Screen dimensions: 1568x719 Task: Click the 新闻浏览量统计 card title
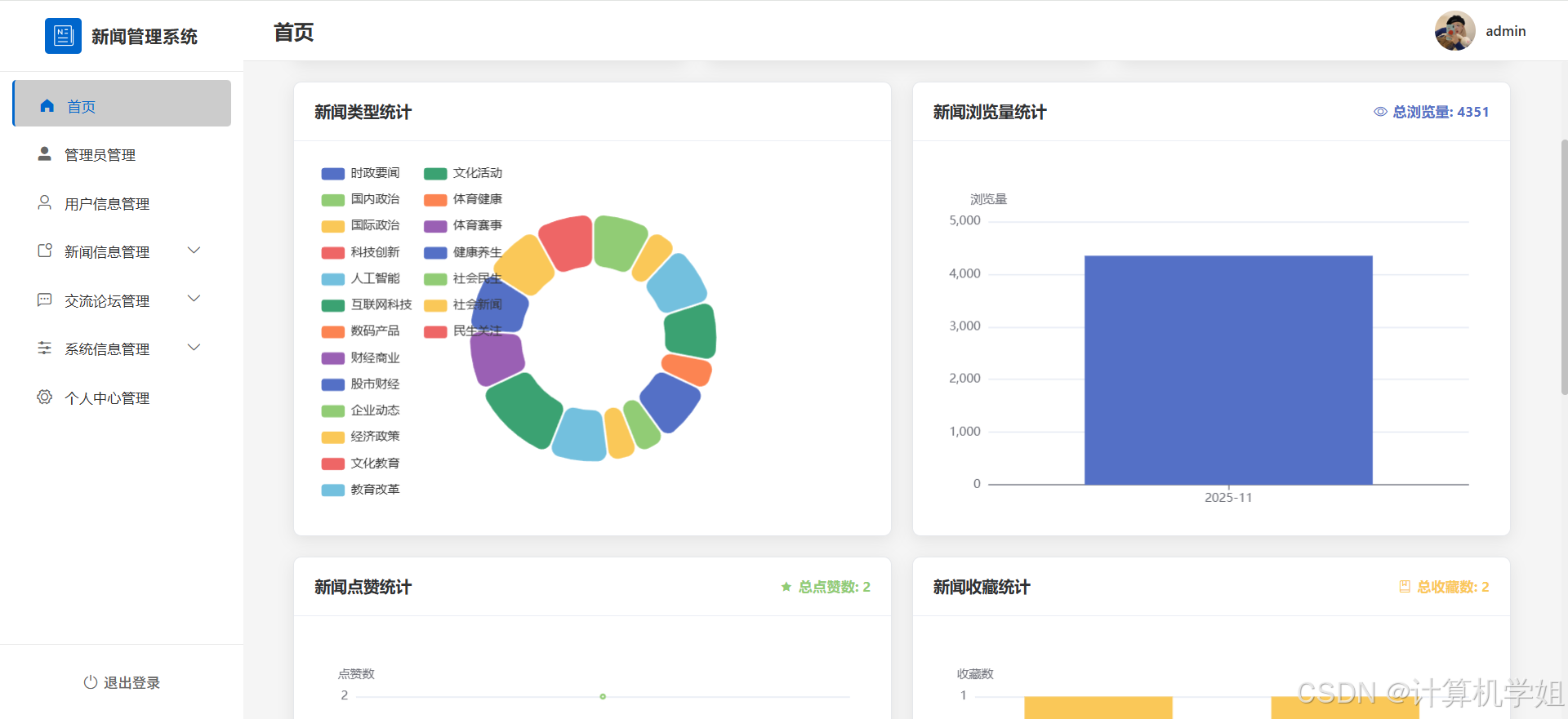990,112
